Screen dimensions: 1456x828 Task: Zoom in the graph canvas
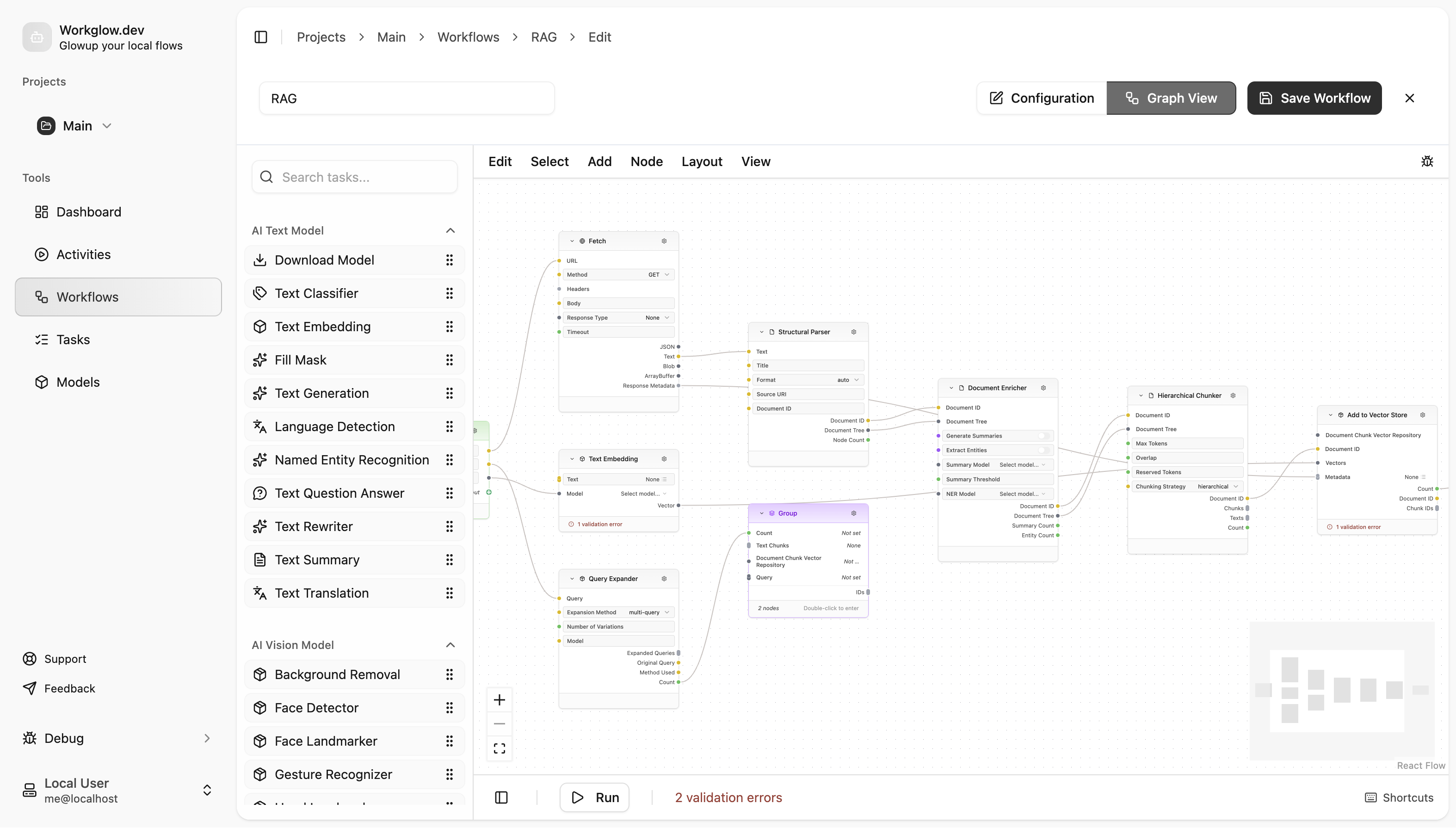pos(499,700)
